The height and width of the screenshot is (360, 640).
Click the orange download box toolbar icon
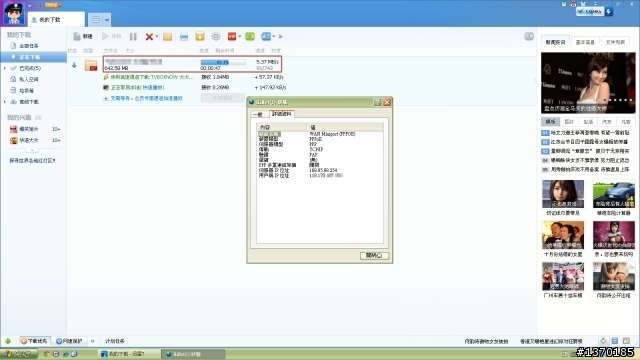(200, 36)
